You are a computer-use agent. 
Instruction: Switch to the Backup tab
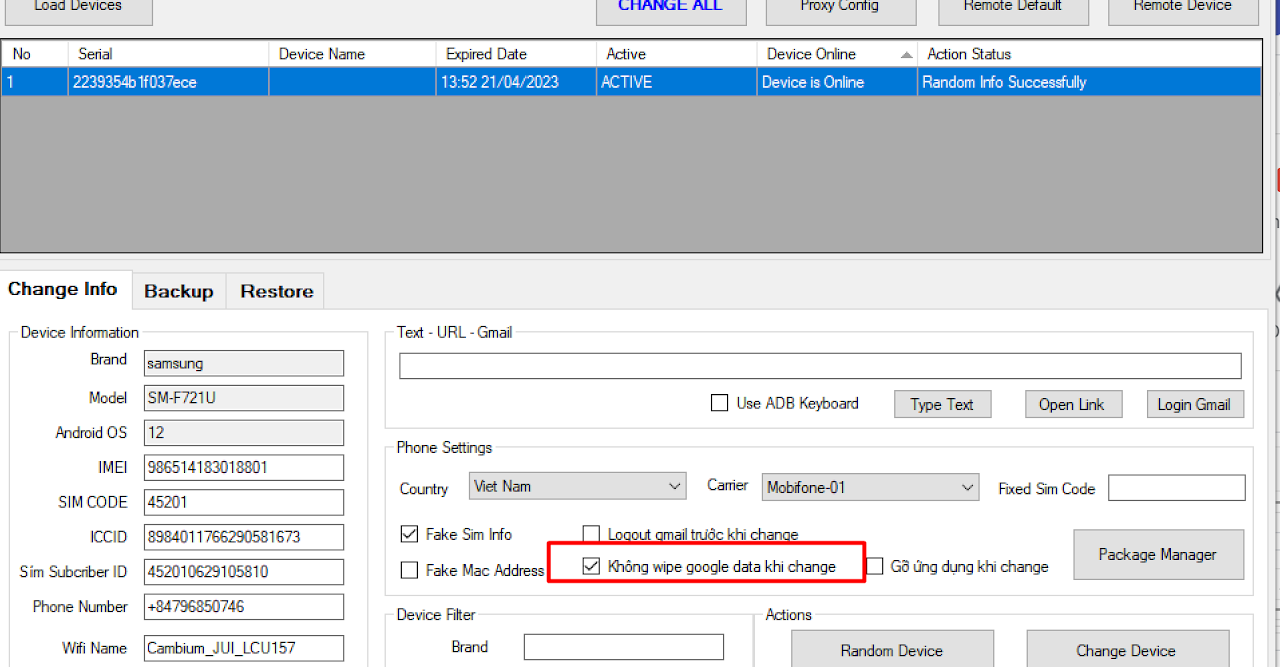pyautogui.click(x=178, y=291)
